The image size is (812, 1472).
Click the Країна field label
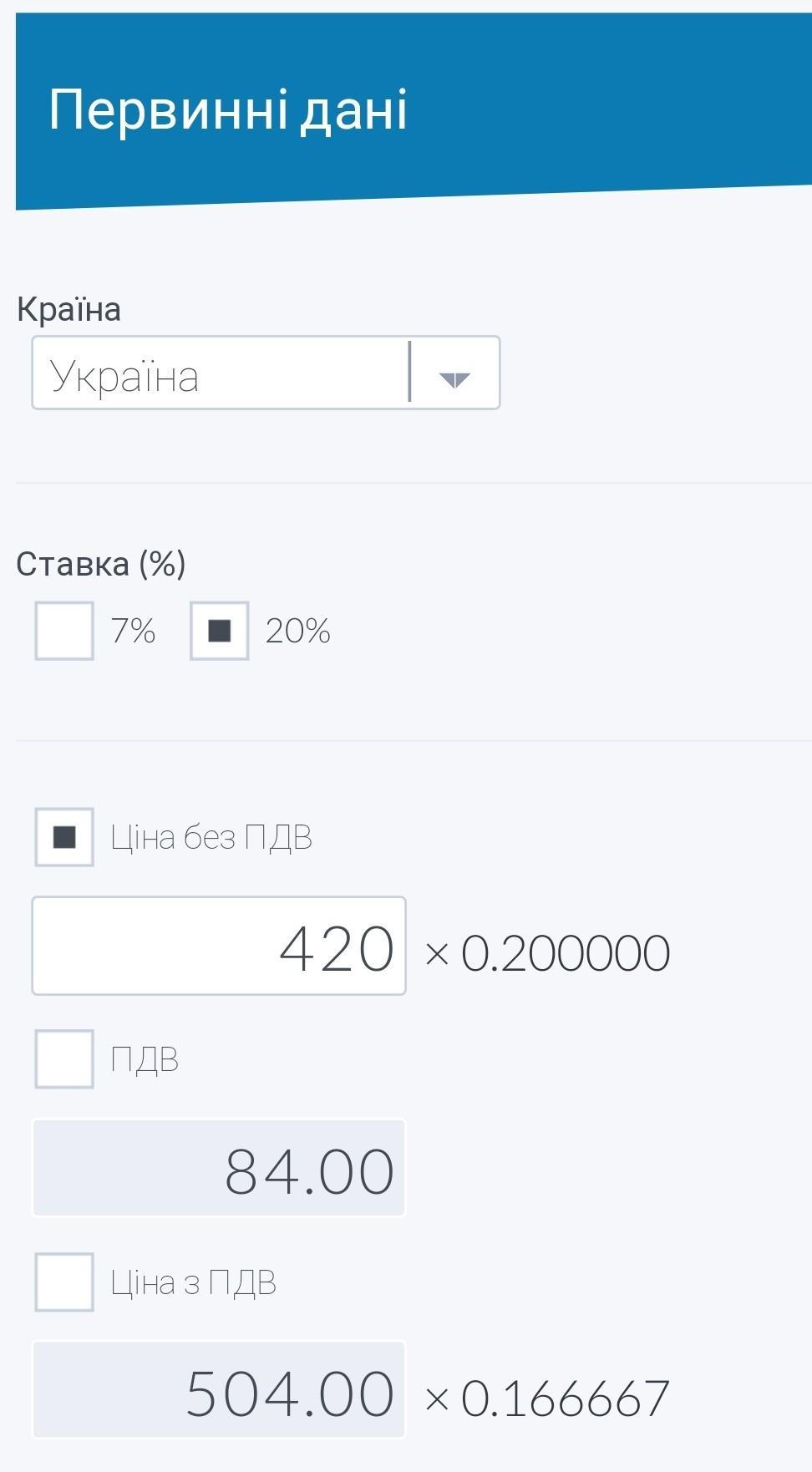(69, 310)
